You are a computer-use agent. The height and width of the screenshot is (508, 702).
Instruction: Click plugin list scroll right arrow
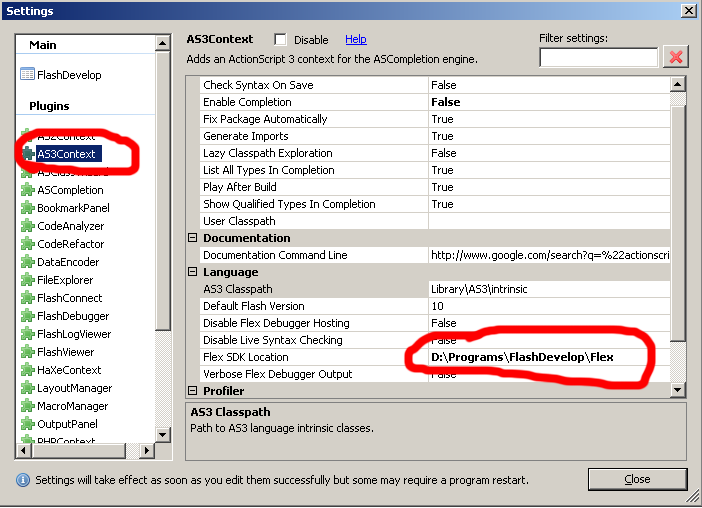(x=146, y=450)
